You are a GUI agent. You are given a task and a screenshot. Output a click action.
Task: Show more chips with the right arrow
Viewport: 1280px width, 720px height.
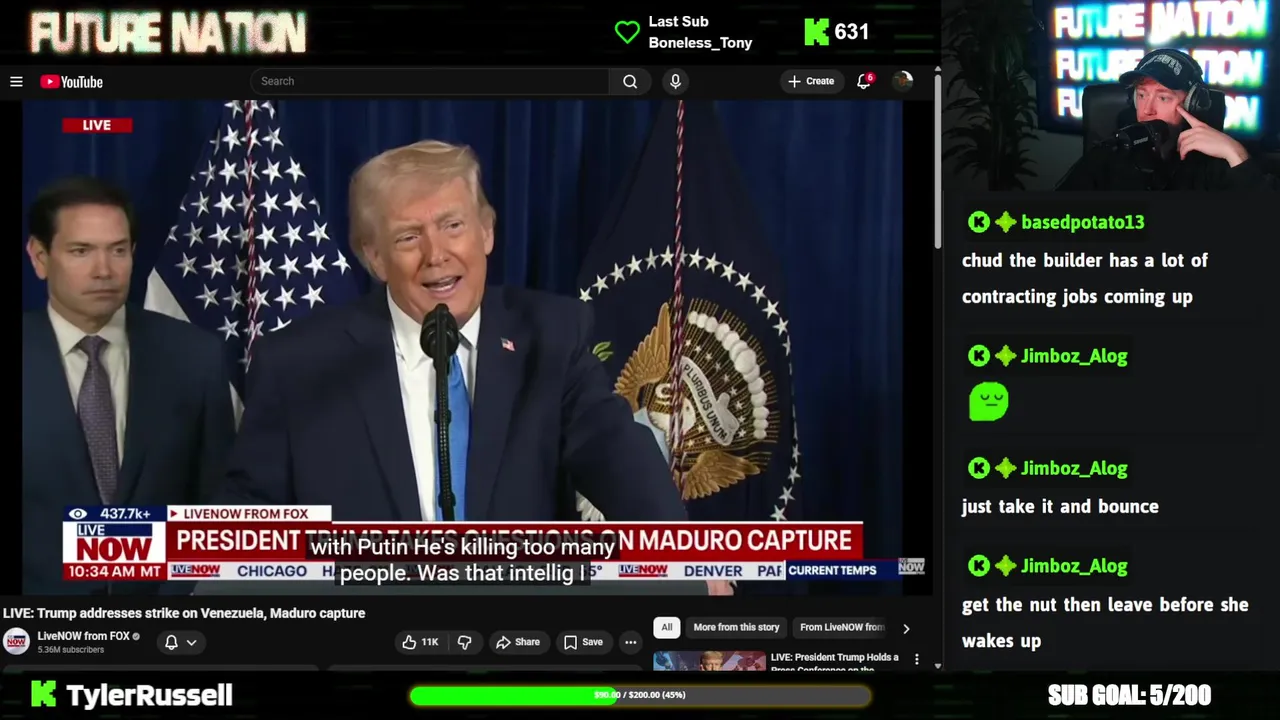(x=906, y=628)
